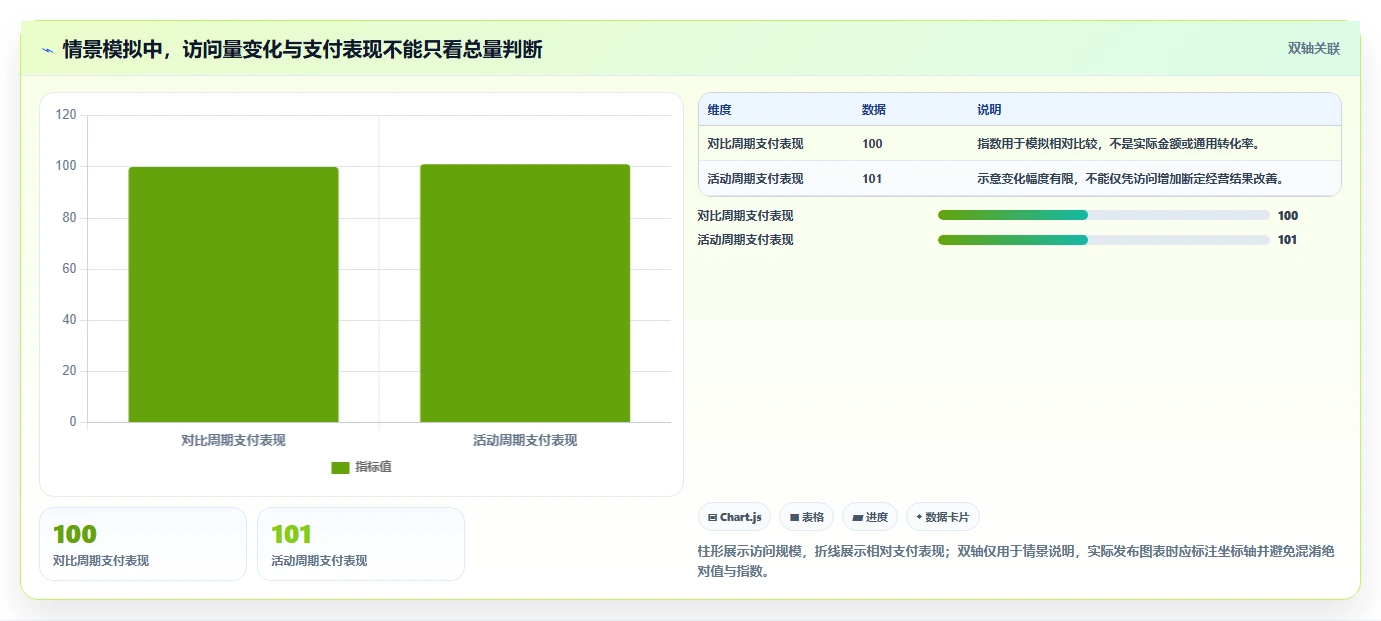Click the 数据 column header
Viewport: 1381px width, 621px height.
[874, 110]
